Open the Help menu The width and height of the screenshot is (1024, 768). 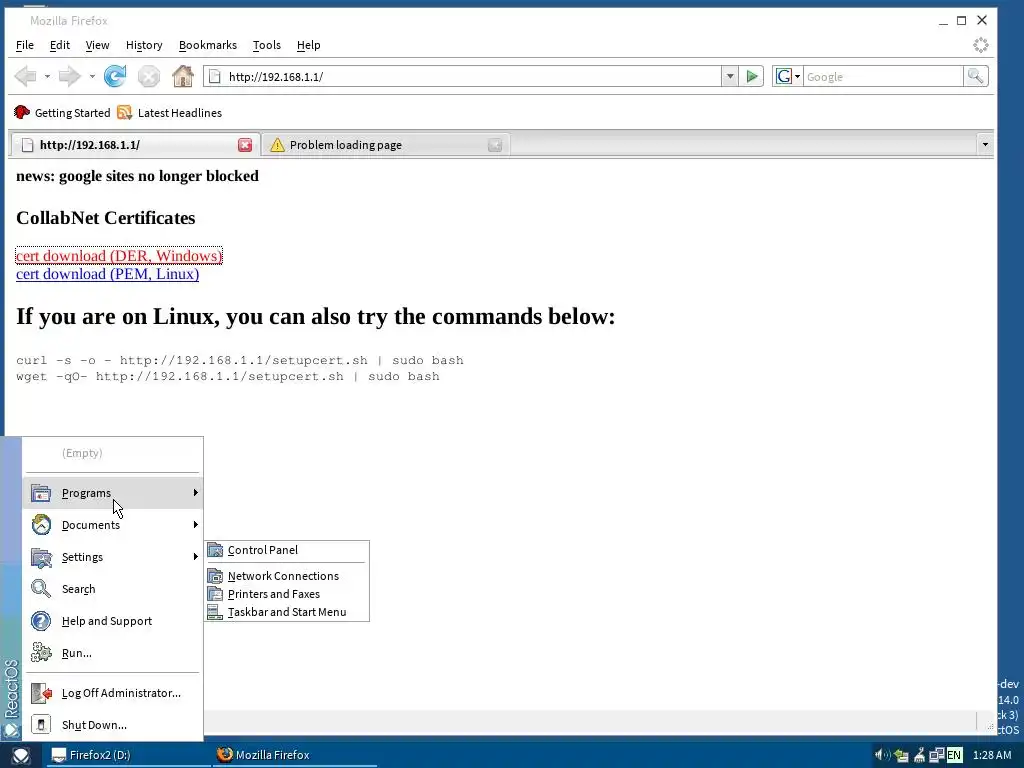[x=308, y=45]
